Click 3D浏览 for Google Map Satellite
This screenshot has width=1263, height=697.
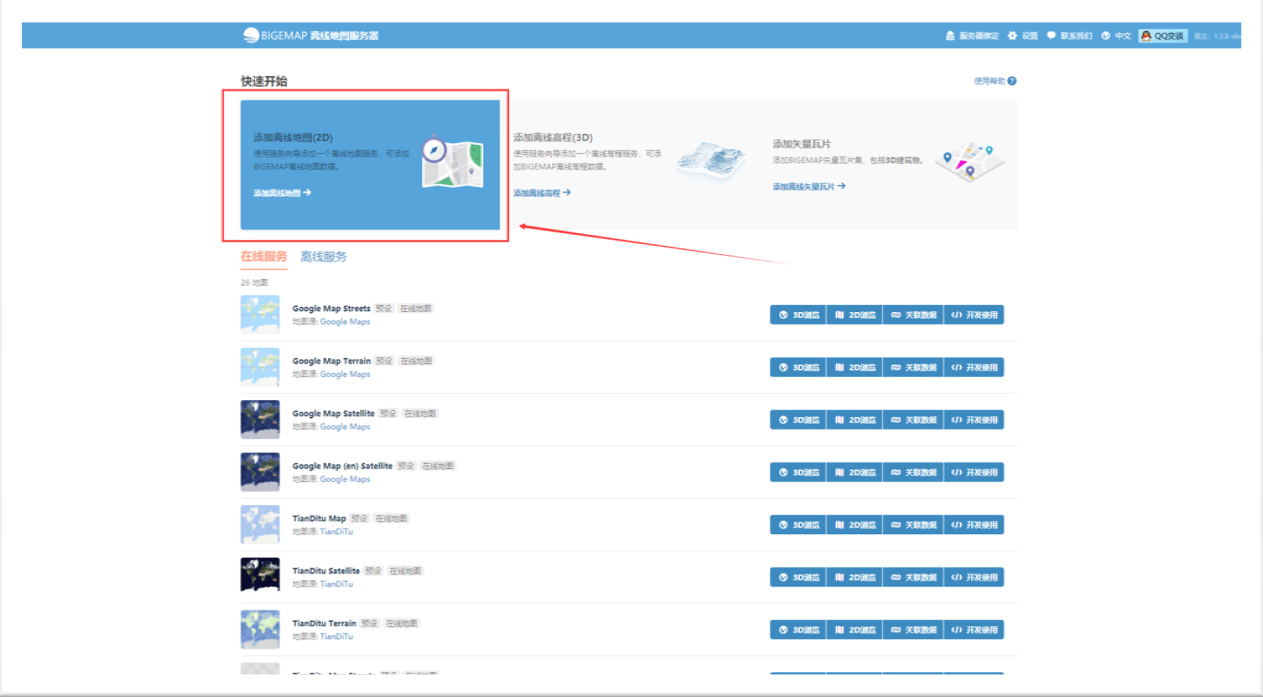click(x=798, y=420)
